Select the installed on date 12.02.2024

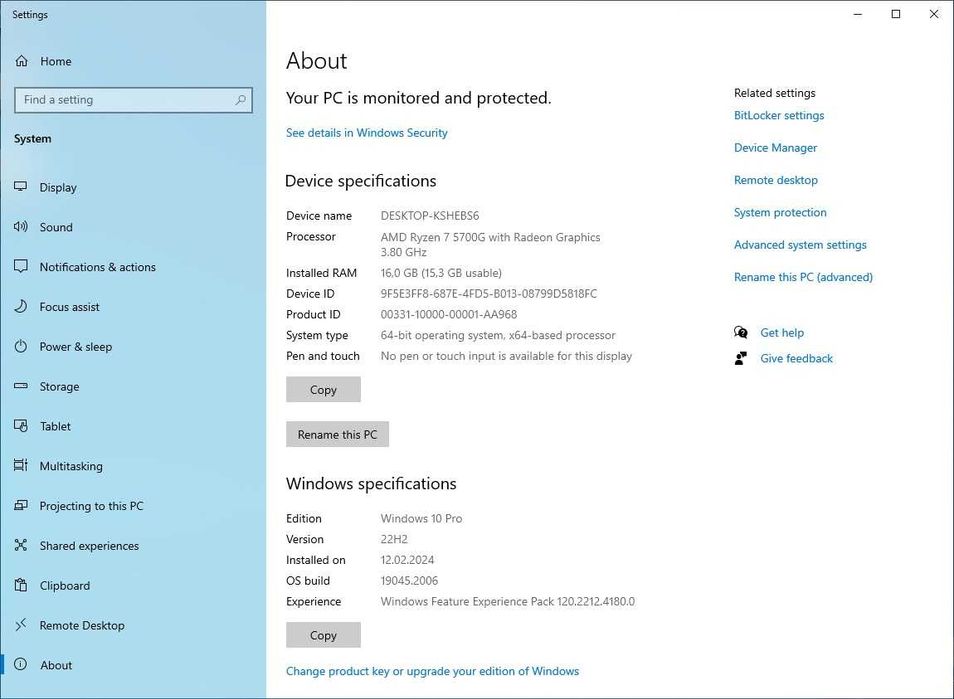click(x=407, y=560)
